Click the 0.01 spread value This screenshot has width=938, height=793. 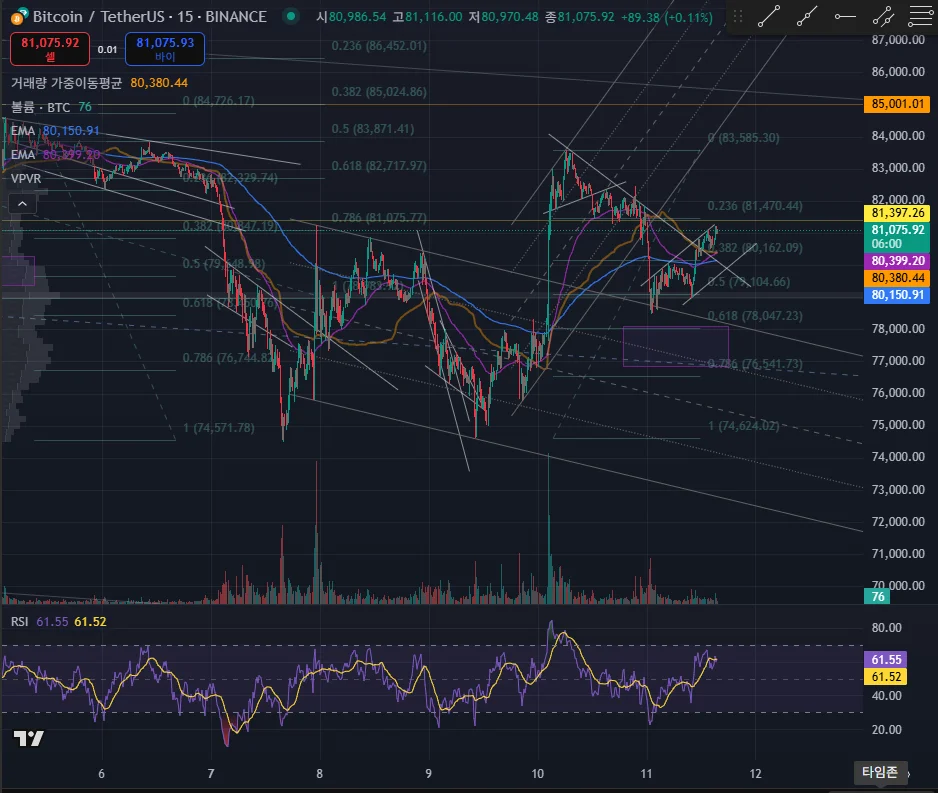107,50
